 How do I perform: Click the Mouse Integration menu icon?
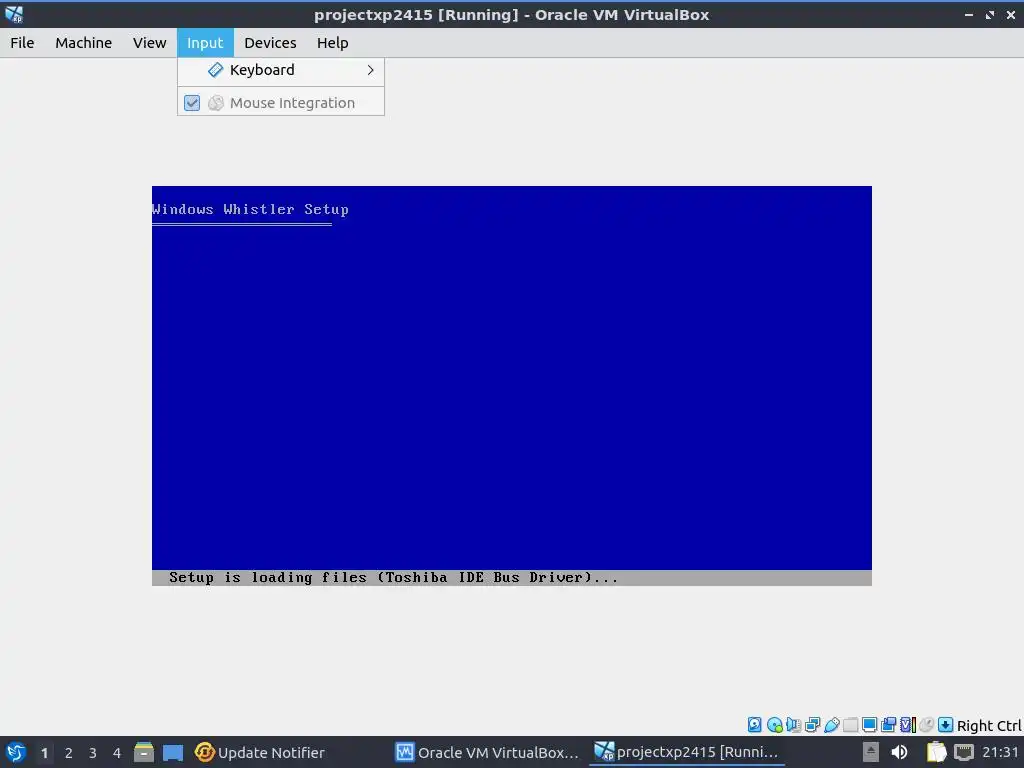[216, 103]
